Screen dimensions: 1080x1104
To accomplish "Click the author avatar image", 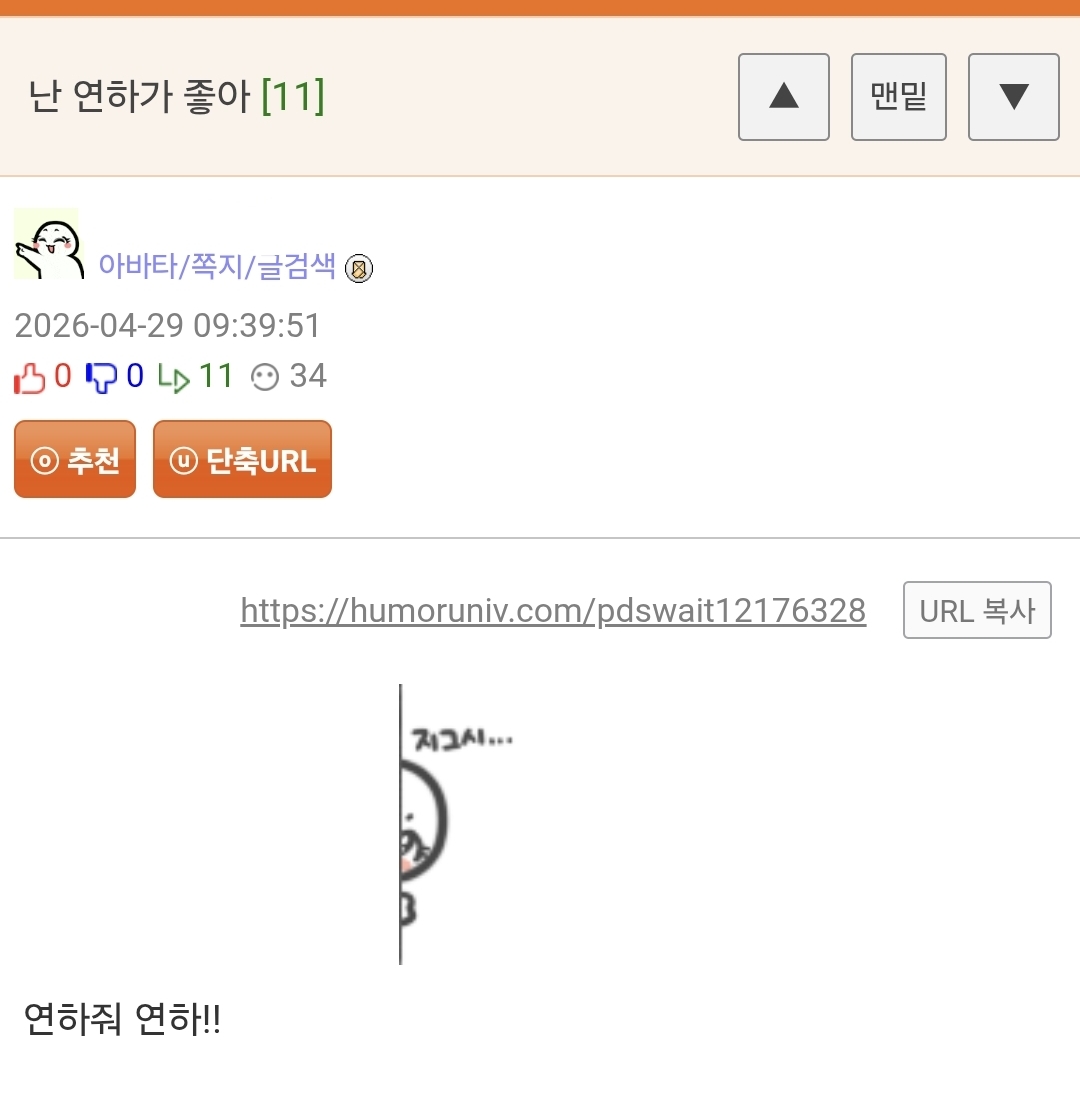I will [x=49, y=244].
